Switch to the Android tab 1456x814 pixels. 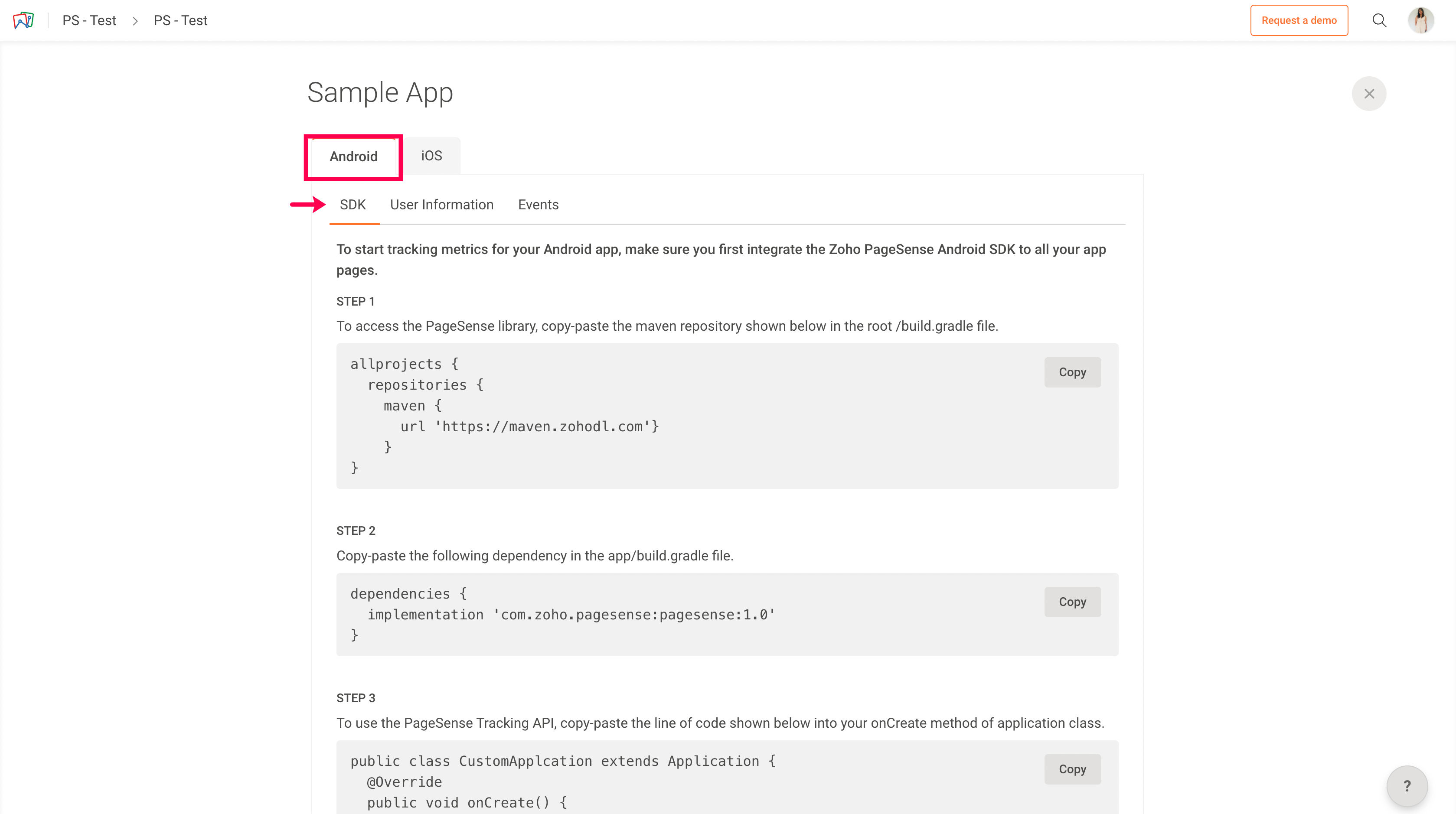pyautogui.click(x=353, y=156)
